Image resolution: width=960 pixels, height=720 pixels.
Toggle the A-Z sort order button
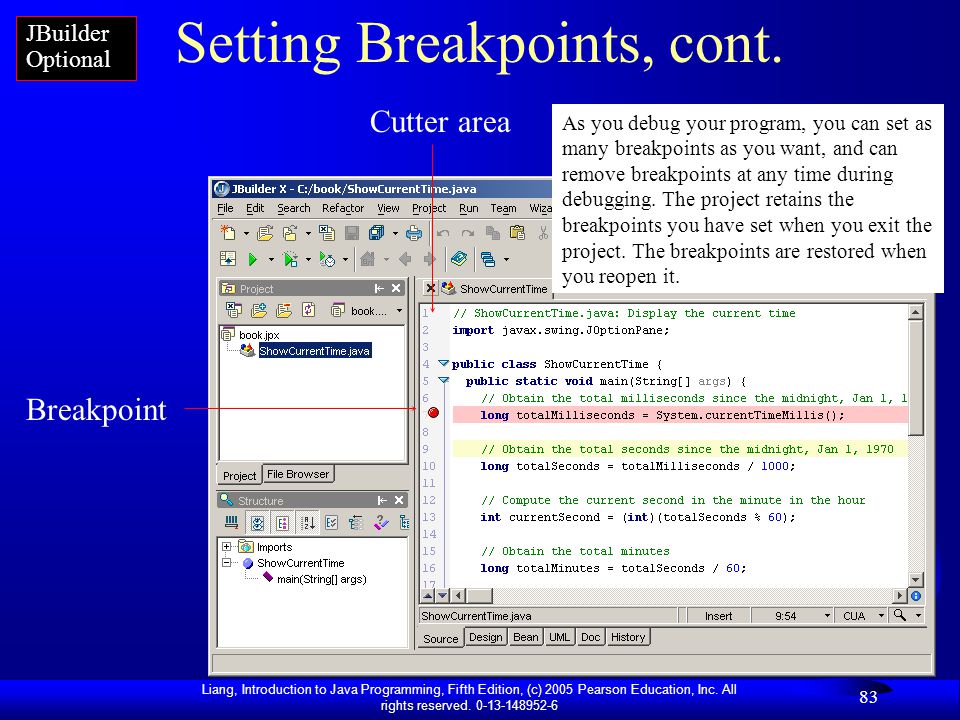[307, 523]
